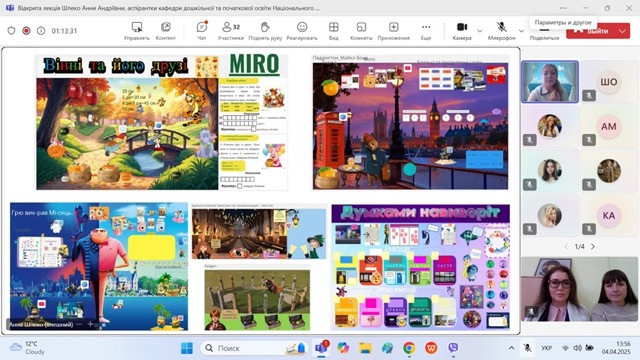Open the More (Еще) menu
This screenshot has height=360, width=640.
click(426, 31)
